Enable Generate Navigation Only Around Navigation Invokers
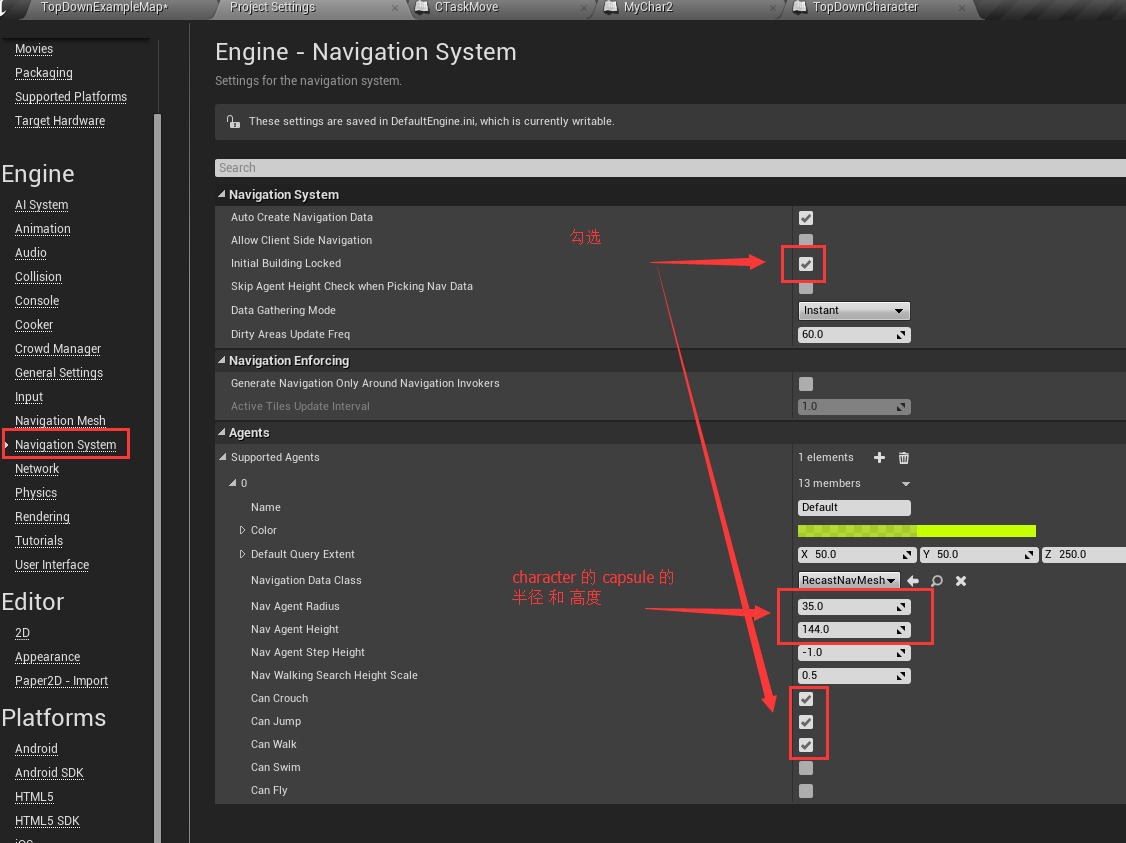The width and height of the screenshot is (1126, 843). pos(806,383)
